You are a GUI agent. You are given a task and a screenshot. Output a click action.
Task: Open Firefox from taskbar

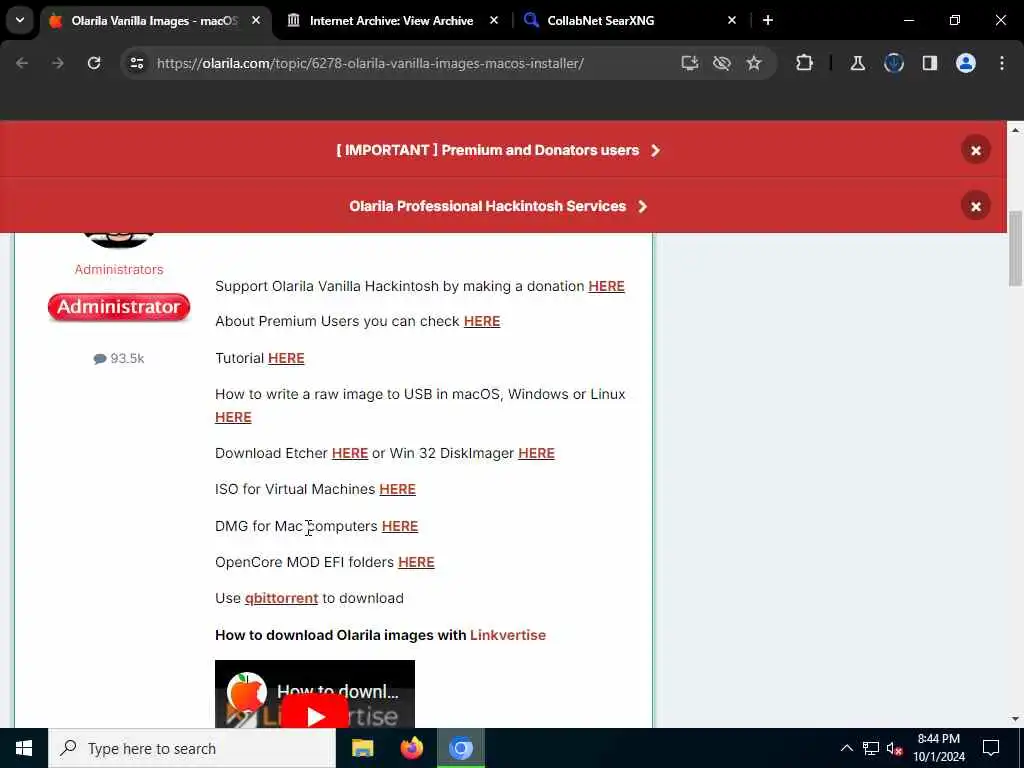(411, 748)
